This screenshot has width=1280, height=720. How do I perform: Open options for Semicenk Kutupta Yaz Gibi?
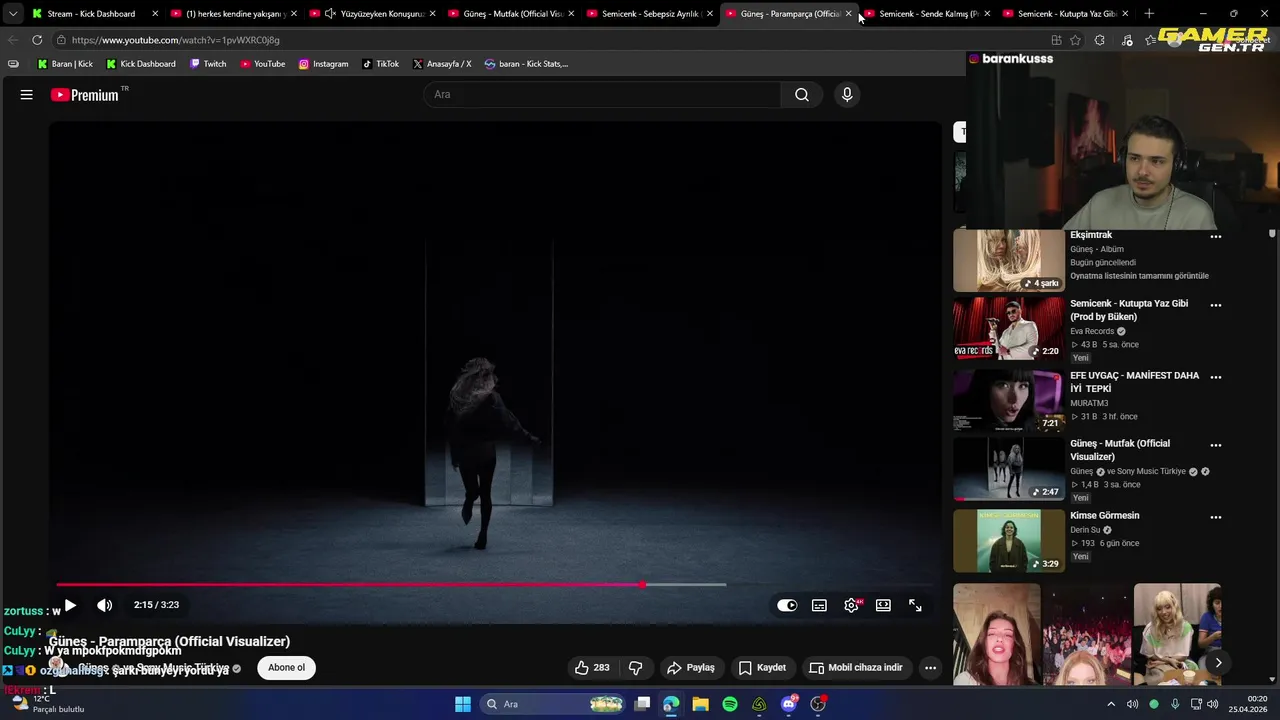coord(1216,305)
